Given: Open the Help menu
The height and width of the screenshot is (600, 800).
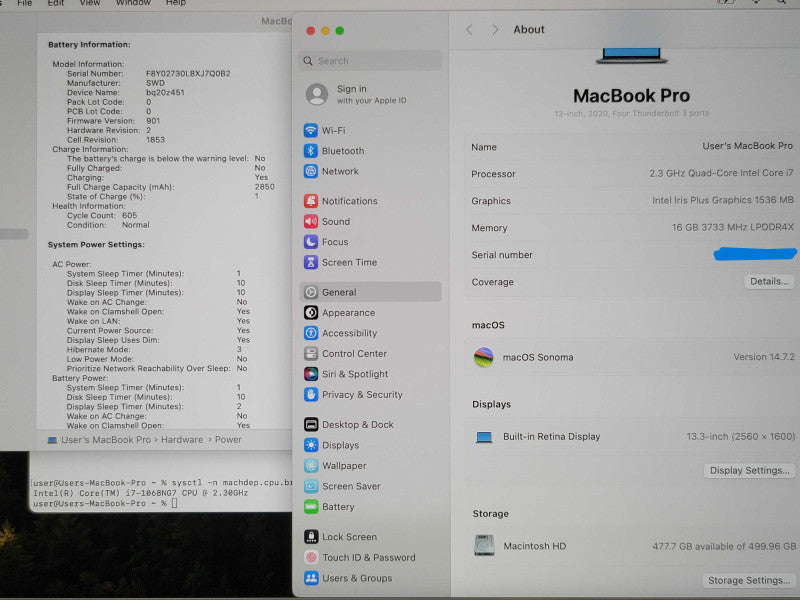Looking at the screenshot, I should coord(176,3).
